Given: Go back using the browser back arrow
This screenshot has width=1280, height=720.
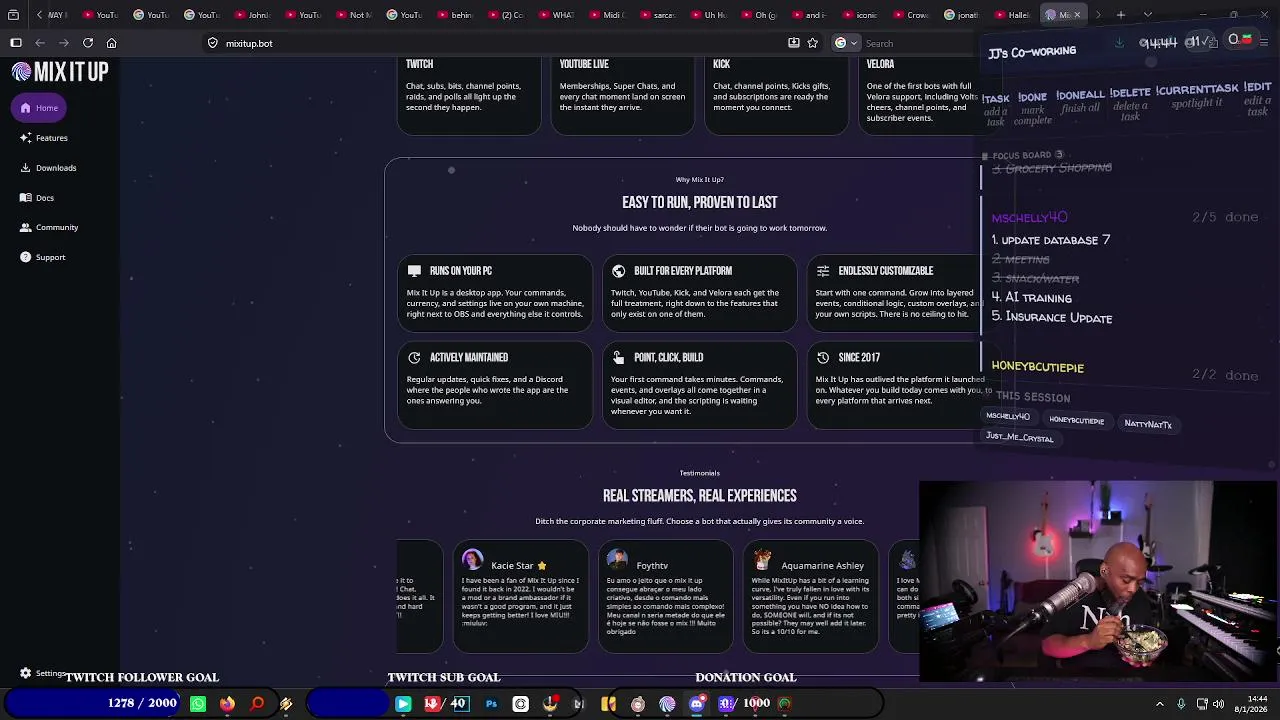Looking at the screenshot, I should point(40,43).
